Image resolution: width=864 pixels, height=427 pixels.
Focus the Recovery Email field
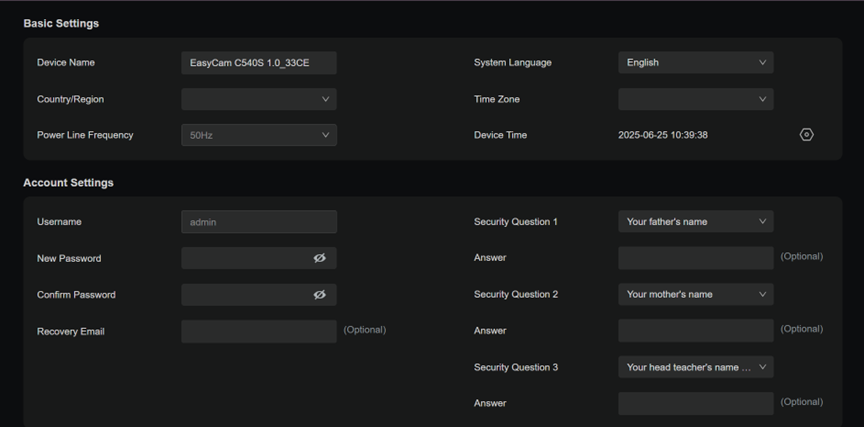tap(259, 331)
